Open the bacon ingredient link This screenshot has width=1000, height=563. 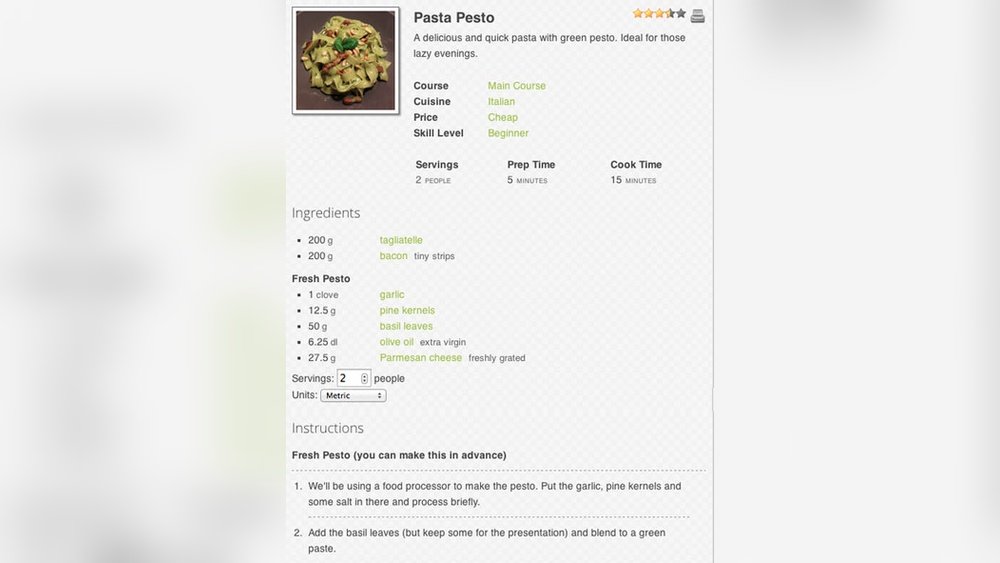394,256
